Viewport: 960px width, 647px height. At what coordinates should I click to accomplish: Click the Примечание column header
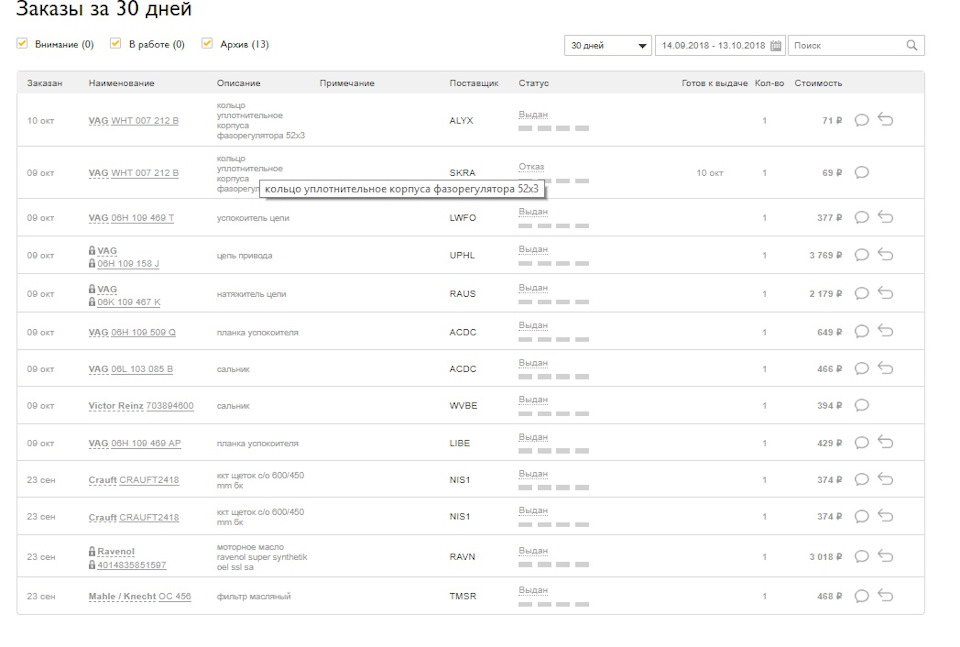(x=347, y=83)
